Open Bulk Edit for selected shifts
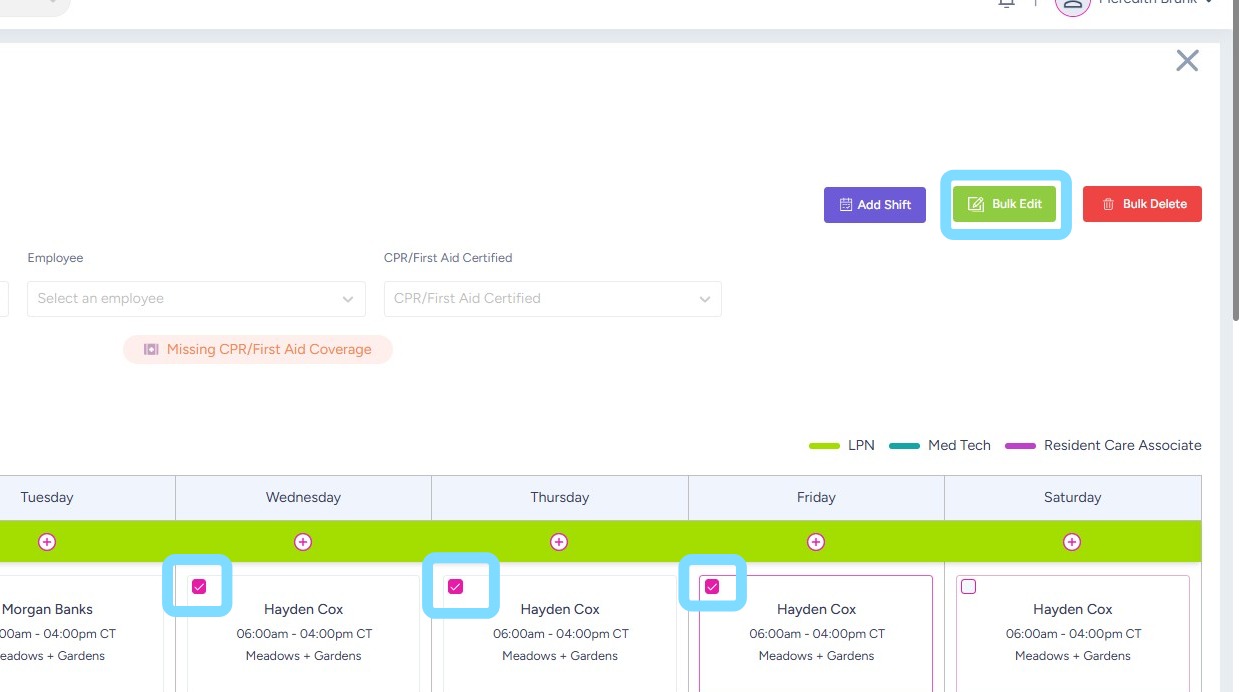The height and width of the screenshot is (692, 1239). click(1004, 204)
